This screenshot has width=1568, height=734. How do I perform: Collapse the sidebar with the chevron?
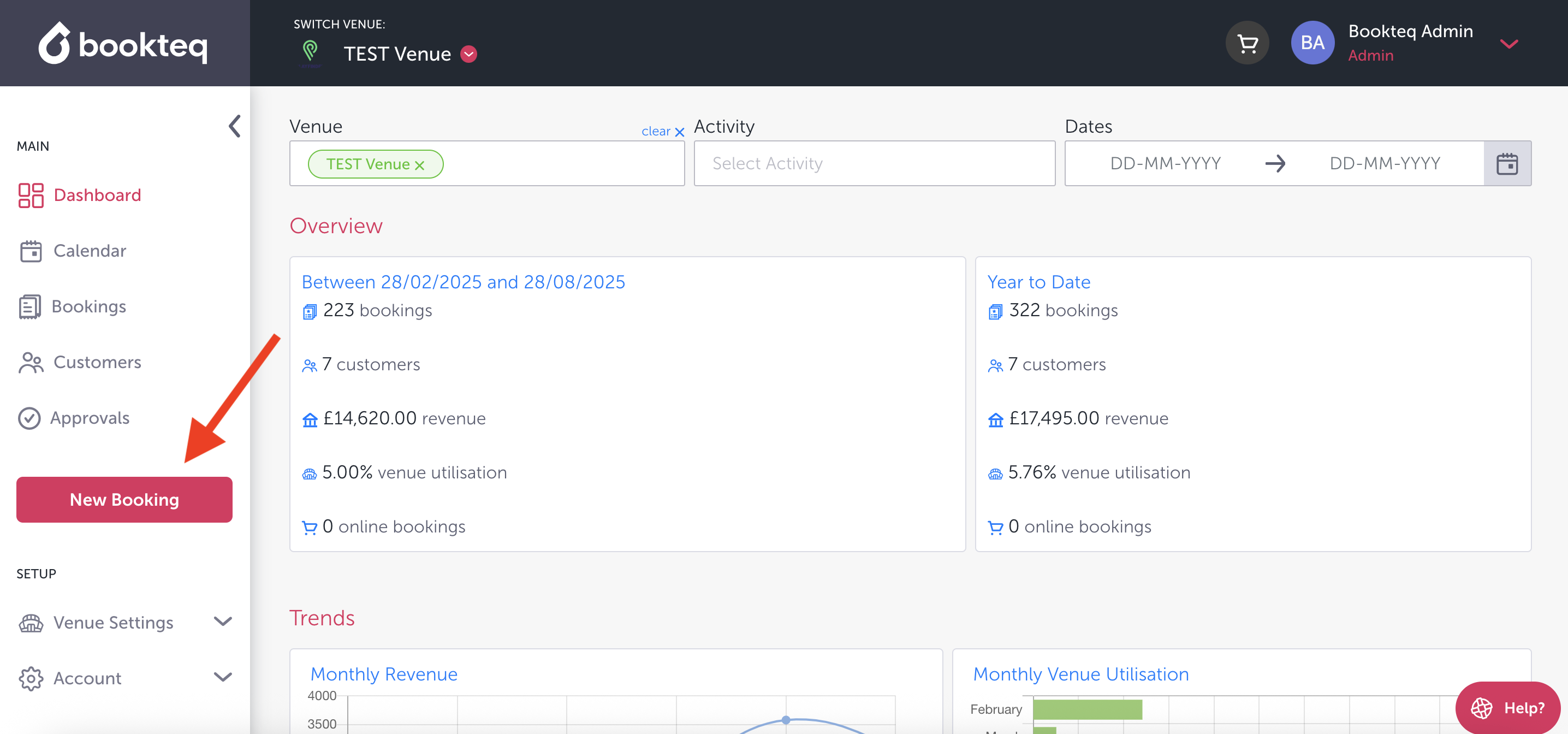(x=234, y=126)
